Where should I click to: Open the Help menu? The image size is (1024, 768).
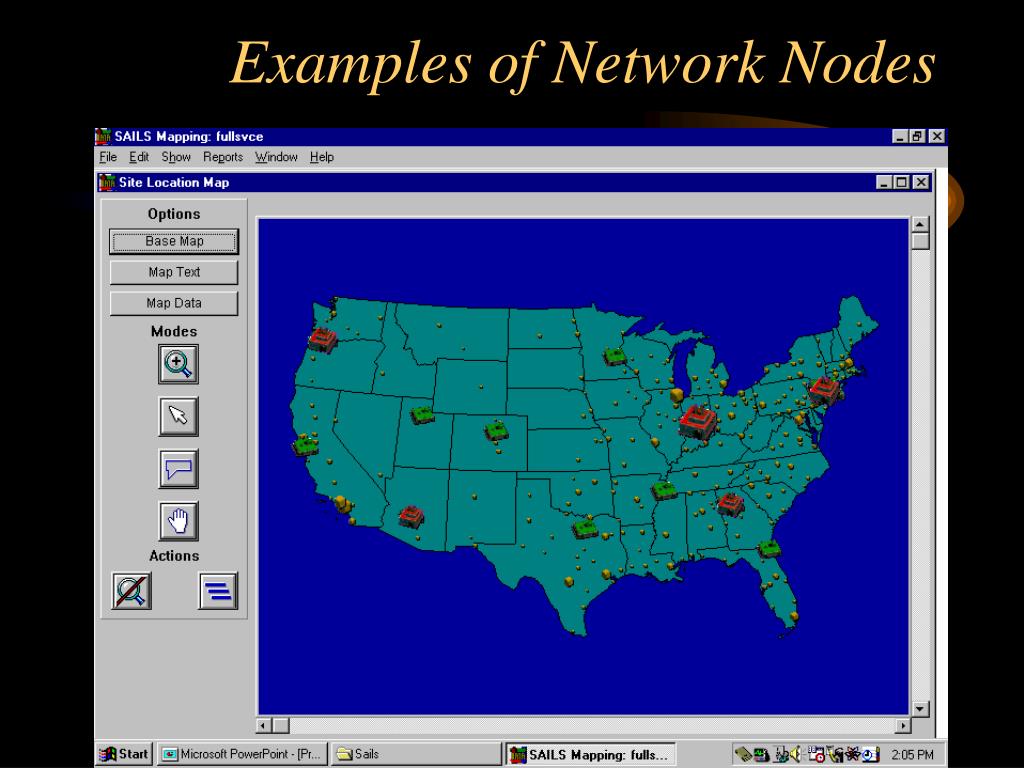(x=321, y=157)
